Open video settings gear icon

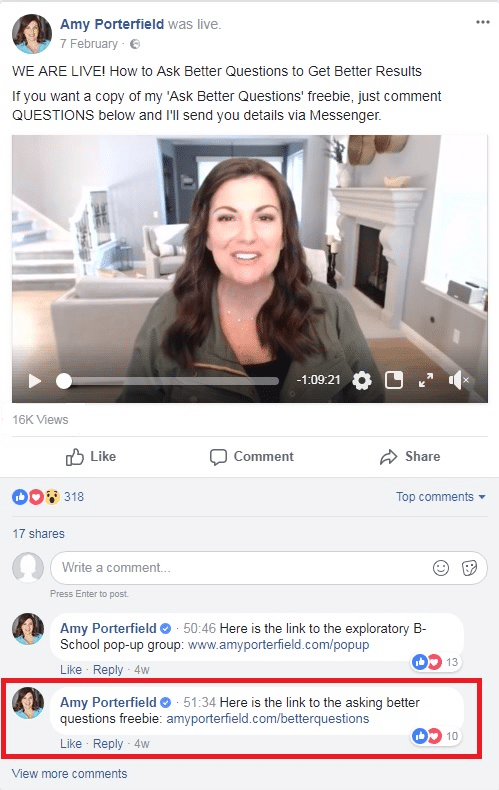tap(361, 380)
